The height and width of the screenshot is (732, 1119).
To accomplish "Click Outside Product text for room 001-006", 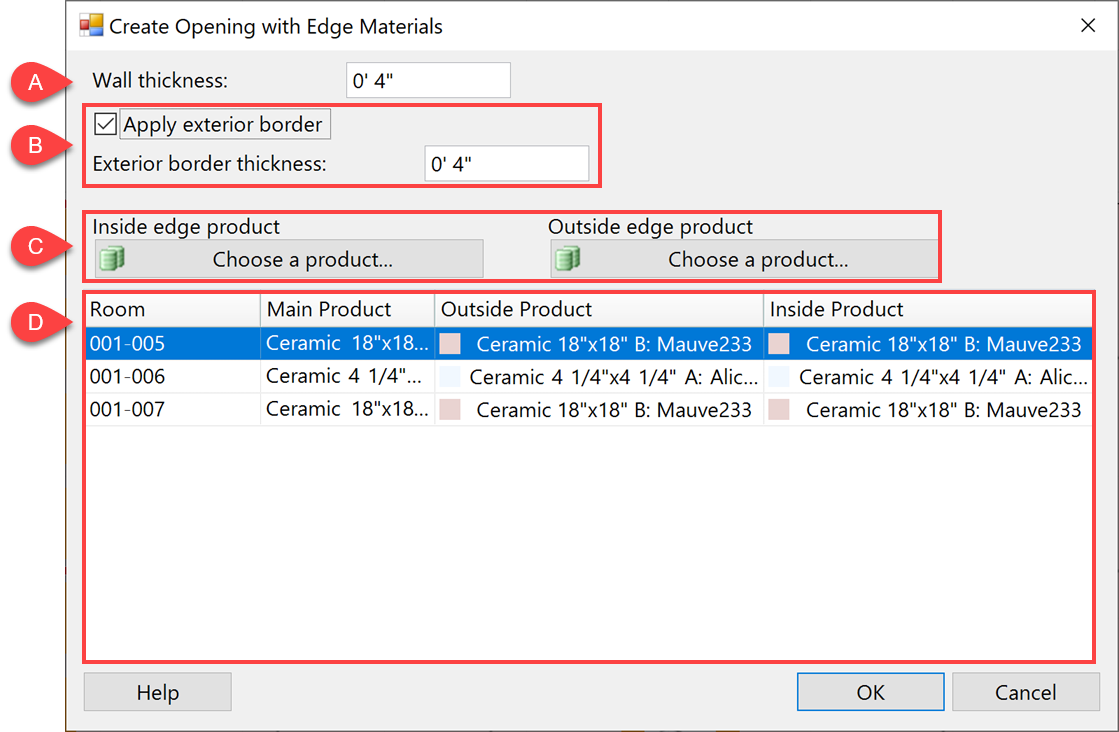I will point(614,377).
